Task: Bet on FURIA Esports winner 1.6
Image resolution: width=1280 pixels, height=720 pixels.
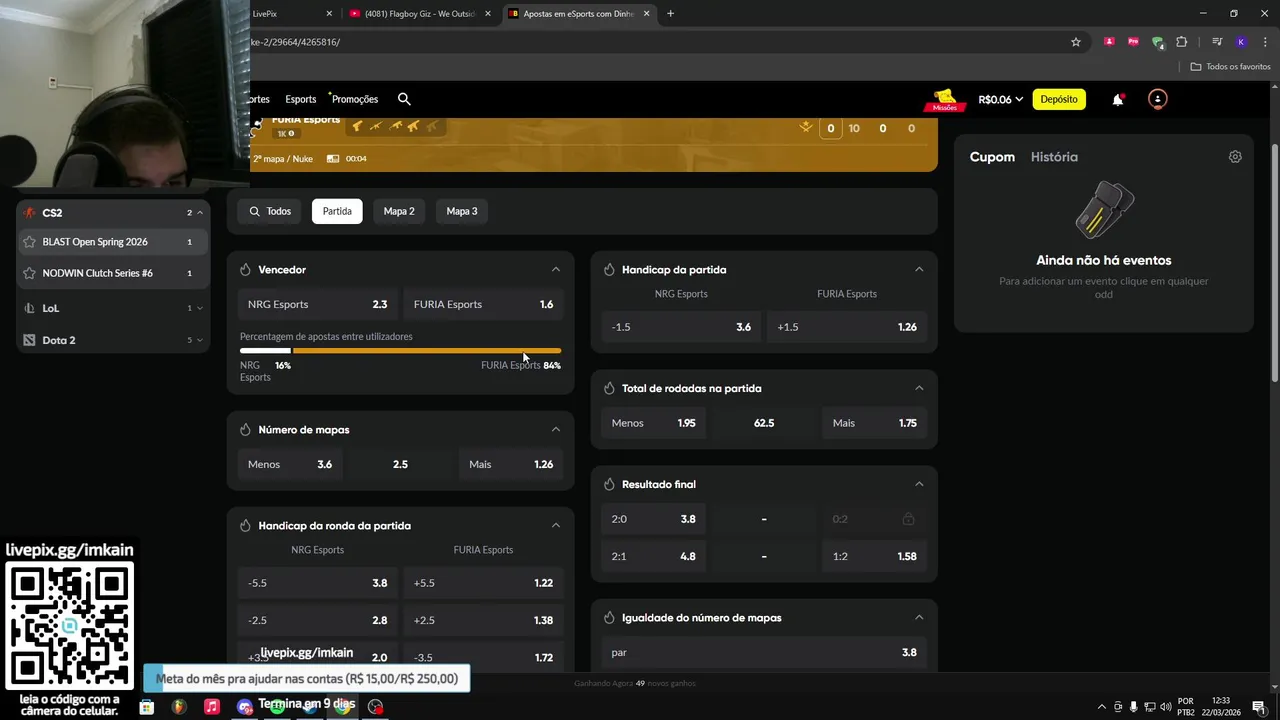Action: (x=483, y=304)
